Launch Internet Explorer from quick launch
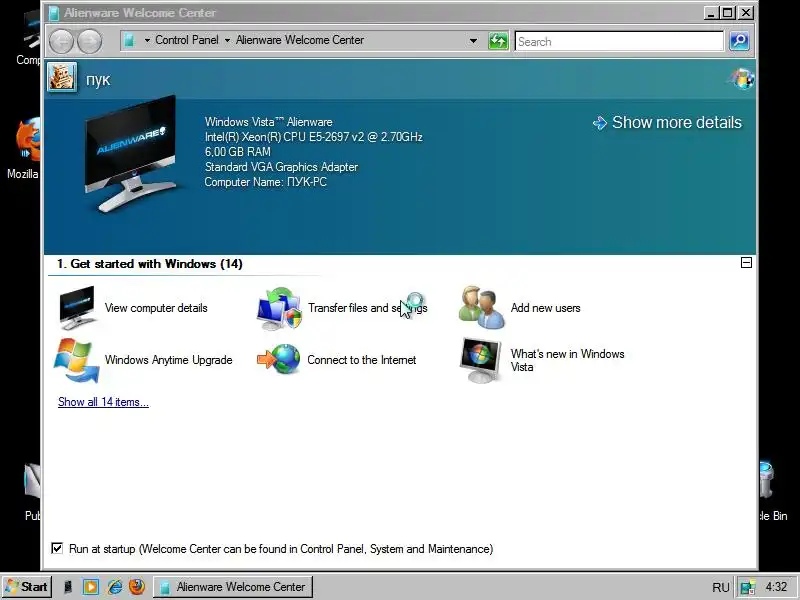Screen dimensions: 800x600 [114, 587]
